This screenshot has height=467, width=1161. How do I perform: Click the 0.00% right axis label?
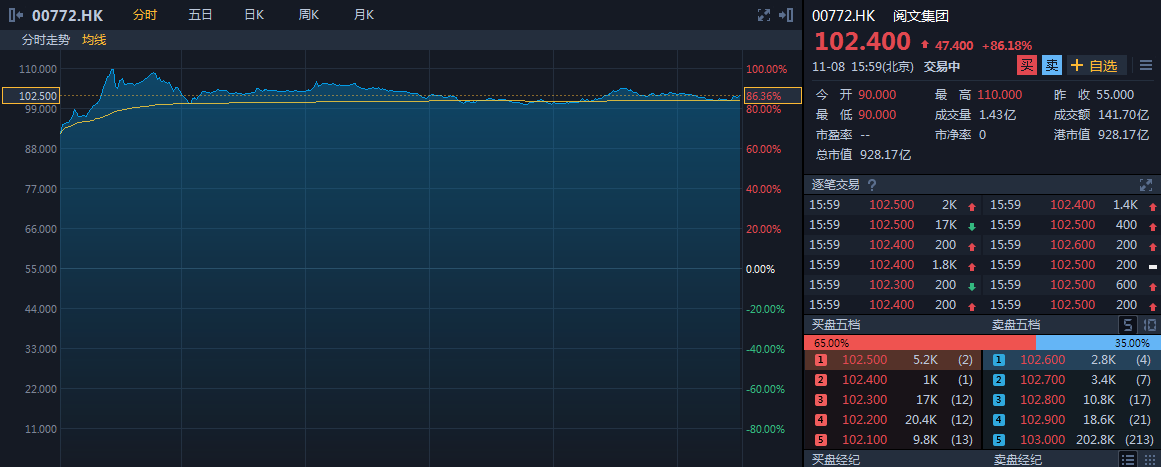[760, 269]
